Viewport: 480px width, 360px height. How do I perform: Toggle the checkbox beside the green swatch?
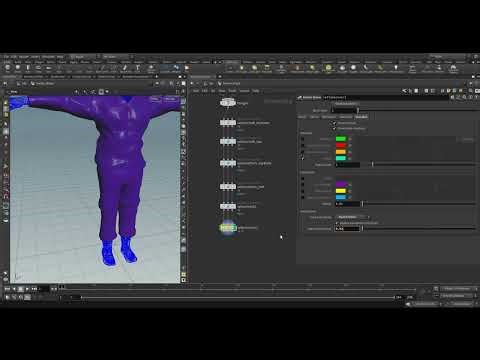pyautogui.click(x=303, y=139)
